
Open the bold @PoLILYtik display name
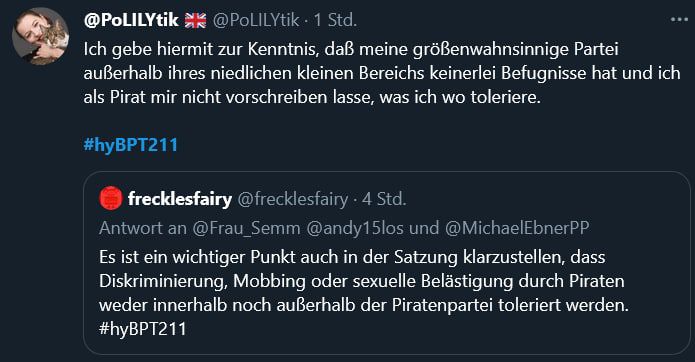[131, 20]
